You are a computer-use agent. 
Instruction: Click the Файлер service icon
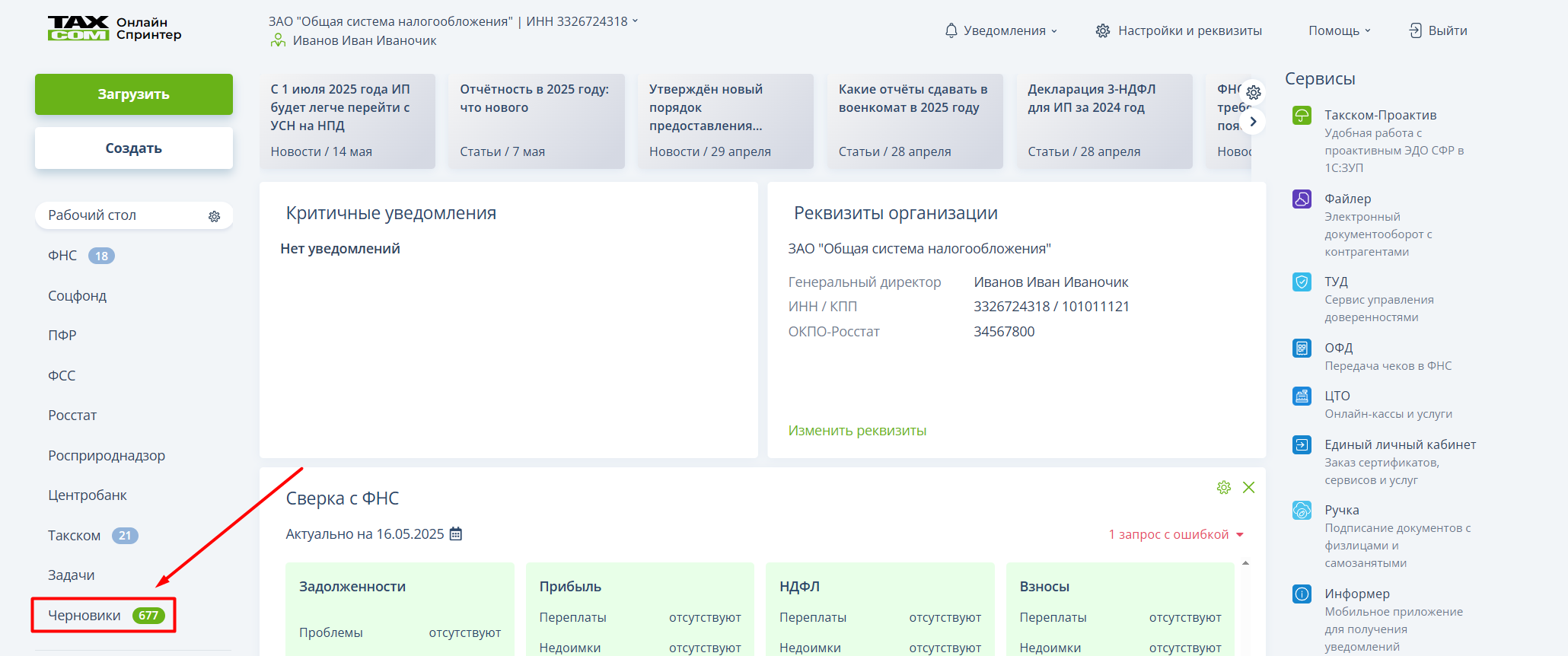click(1302, 199)
